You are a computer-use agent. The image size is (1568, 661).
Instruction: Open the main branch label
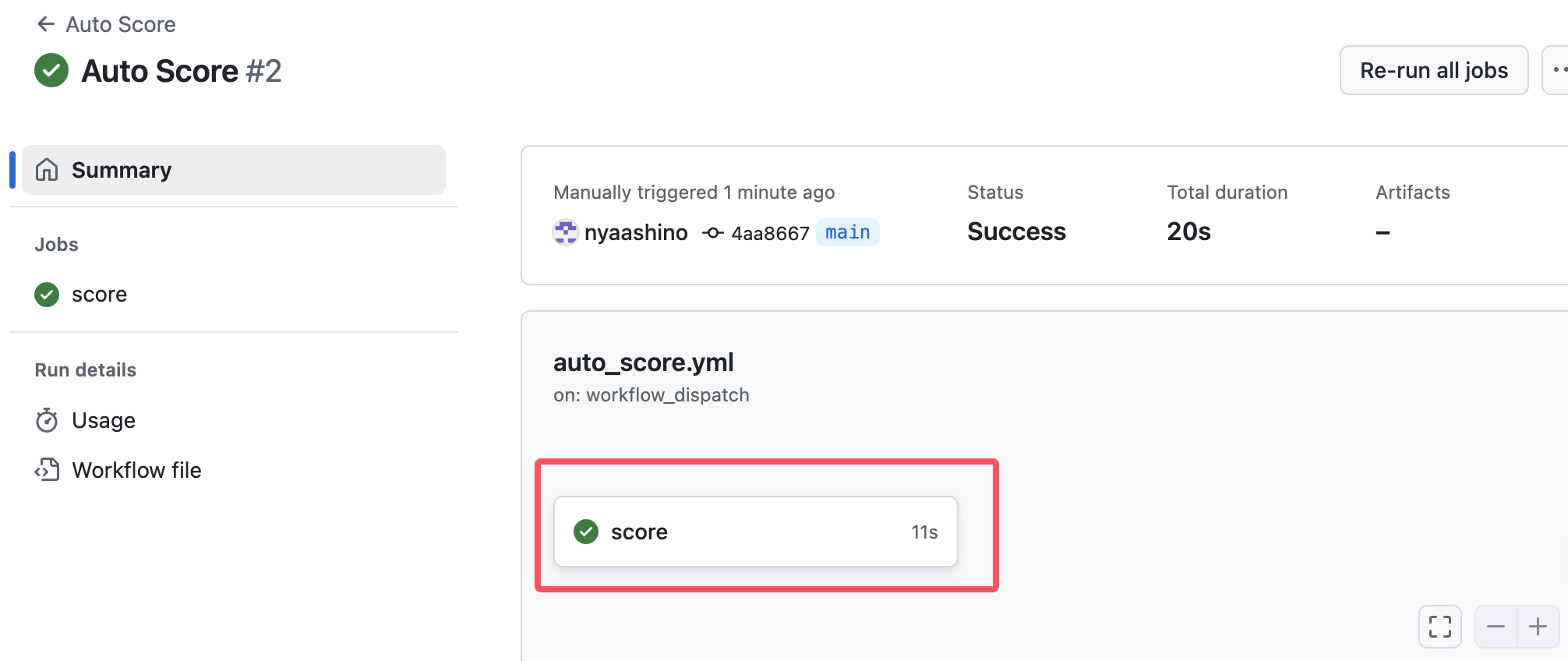(848, 232)
